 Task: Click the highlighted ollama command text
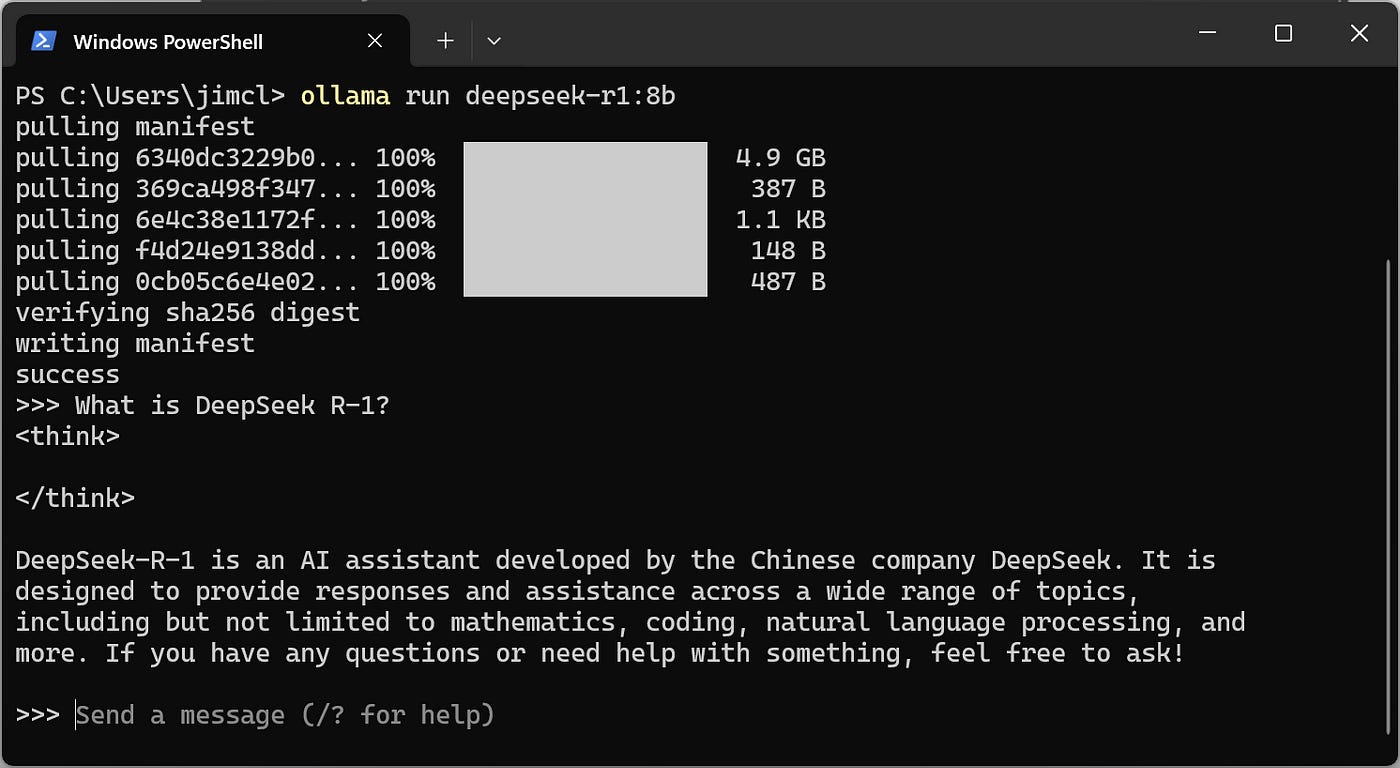pos(344,95)
